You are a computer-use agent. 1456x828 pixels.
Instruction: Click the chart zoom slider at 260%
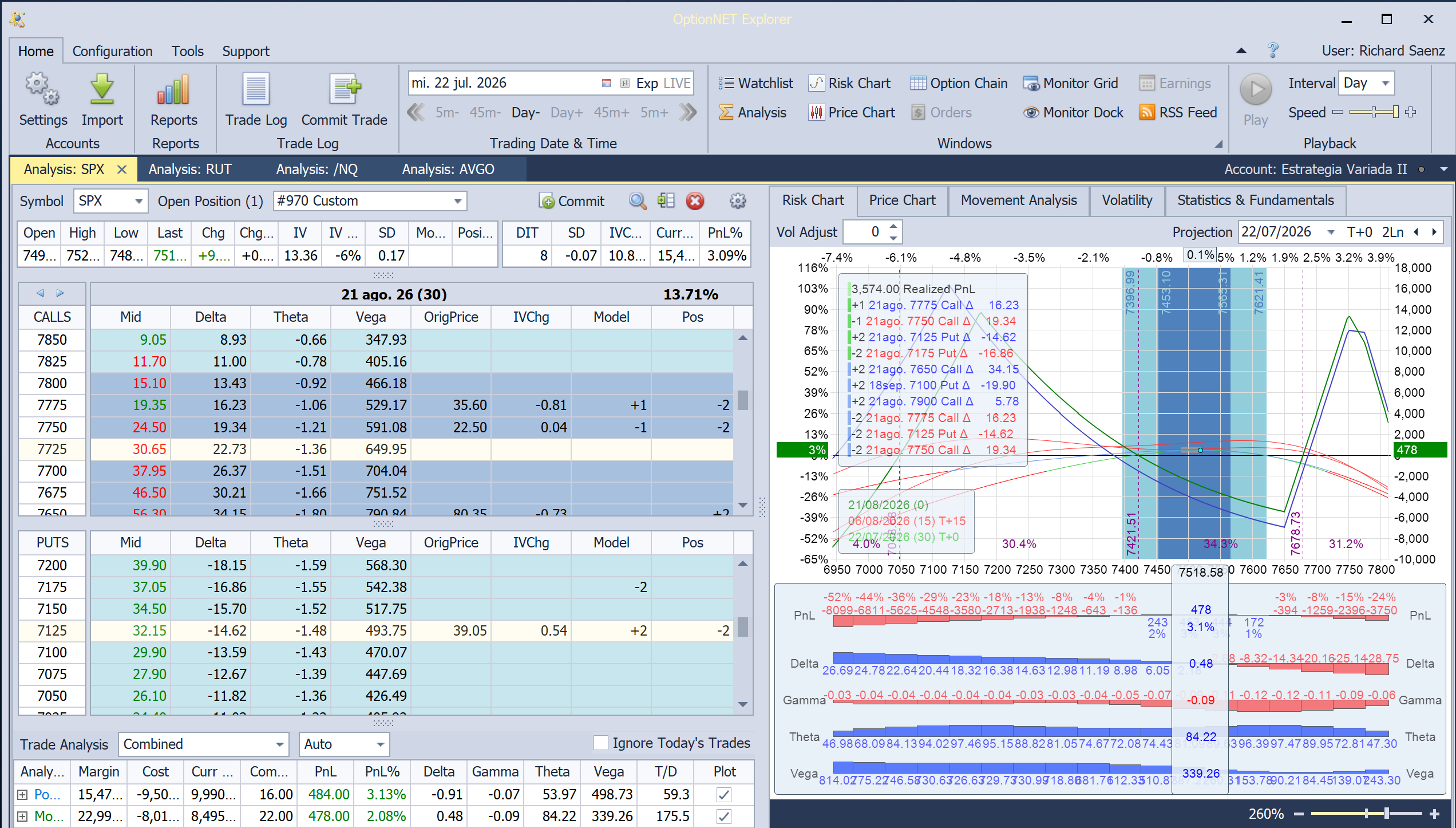click(x=1366, y=814)
